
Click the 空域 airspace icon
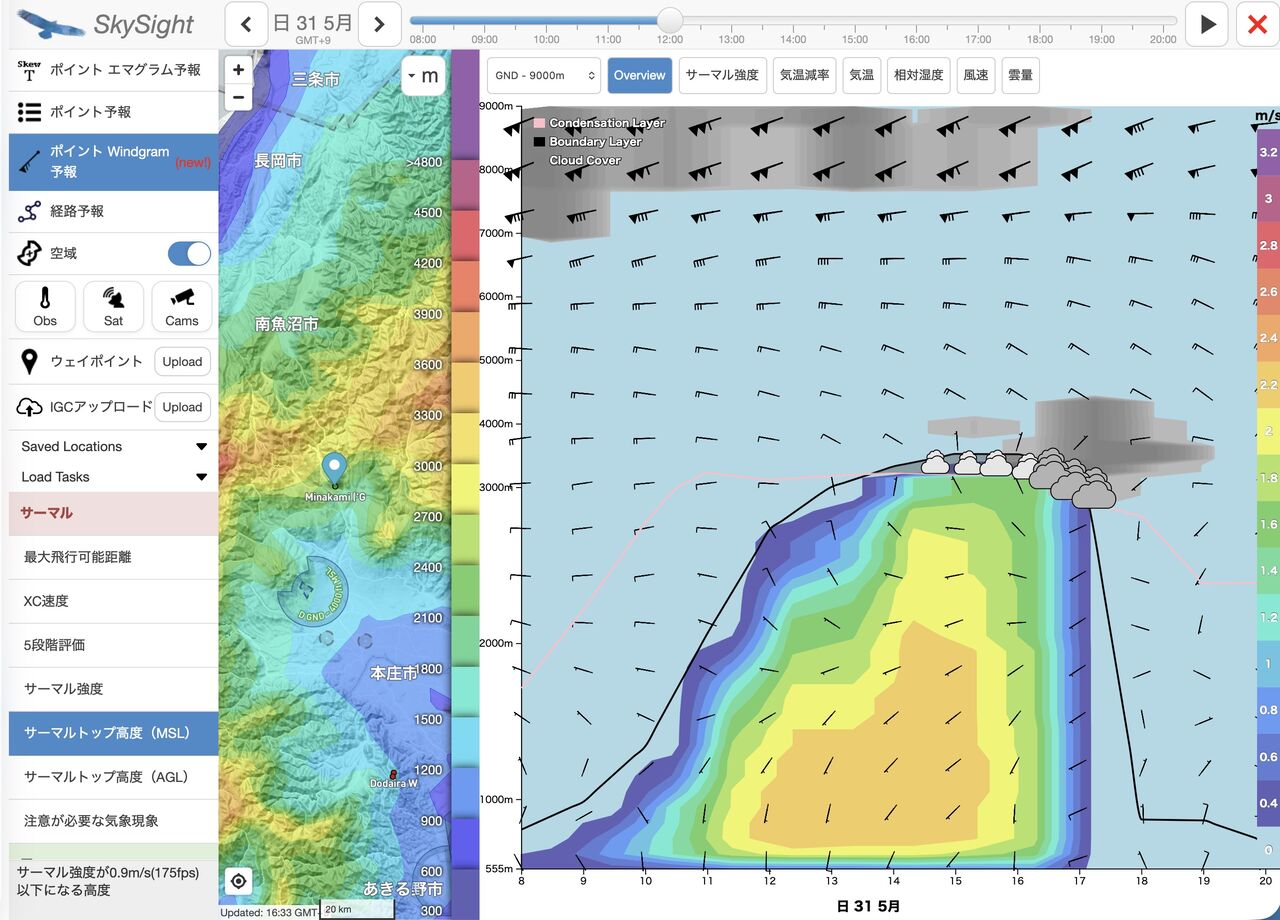pyautogui.click(x=29, y=254)
